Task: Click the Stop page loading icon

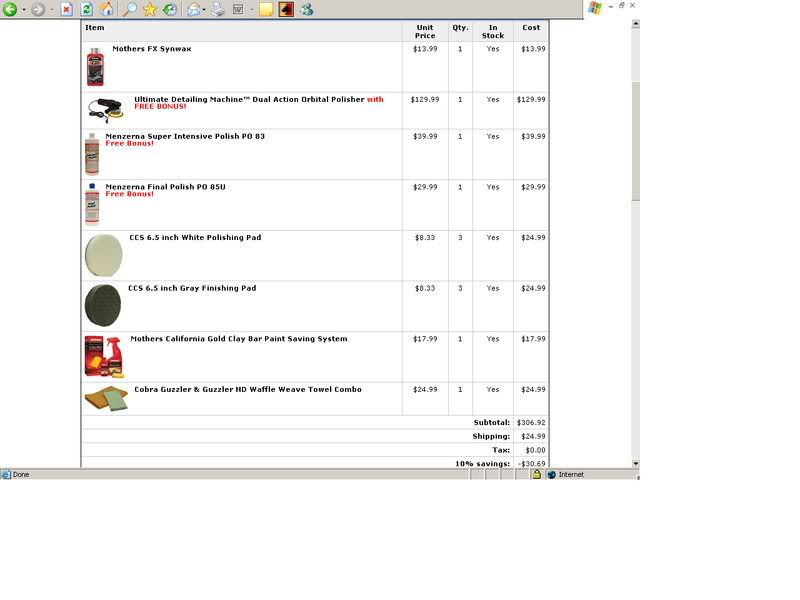Action: pos(66,9)
